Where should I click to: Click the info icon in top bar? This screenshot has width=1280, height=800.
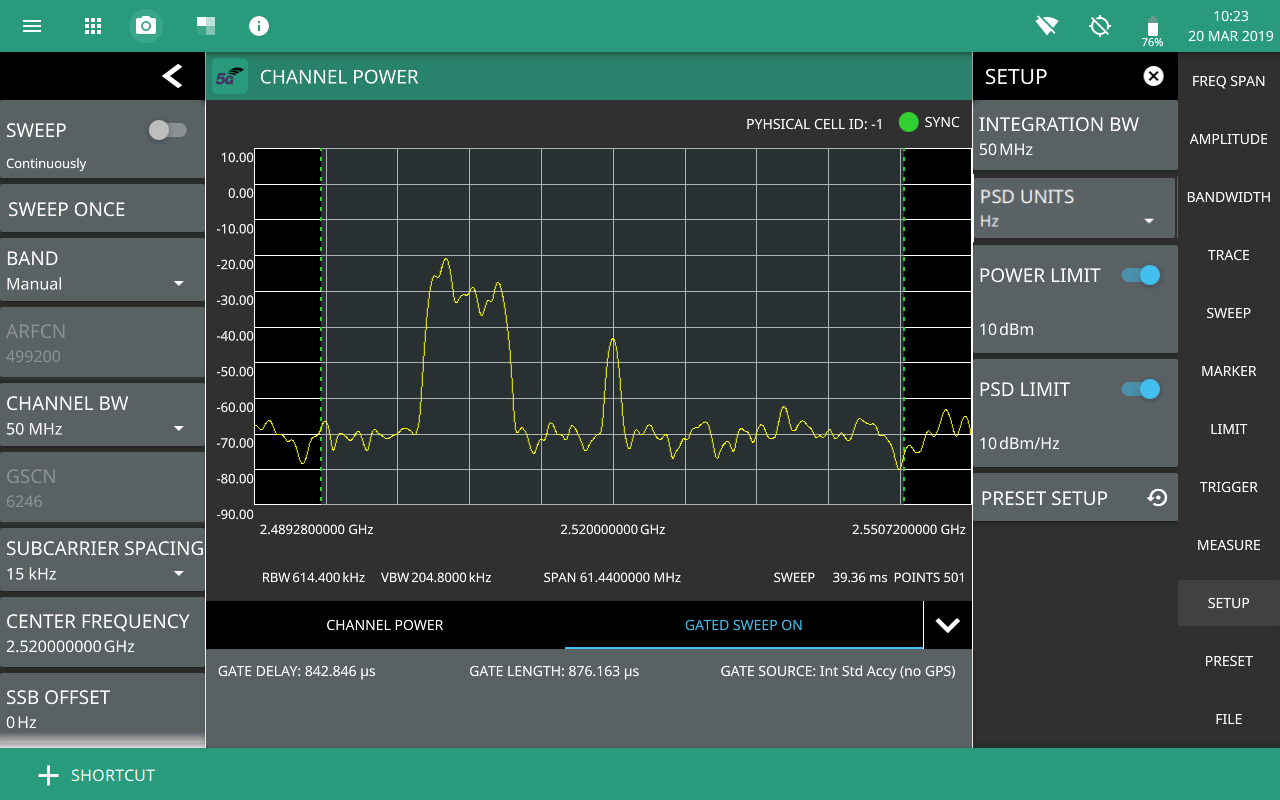click(x=259, y=26)
